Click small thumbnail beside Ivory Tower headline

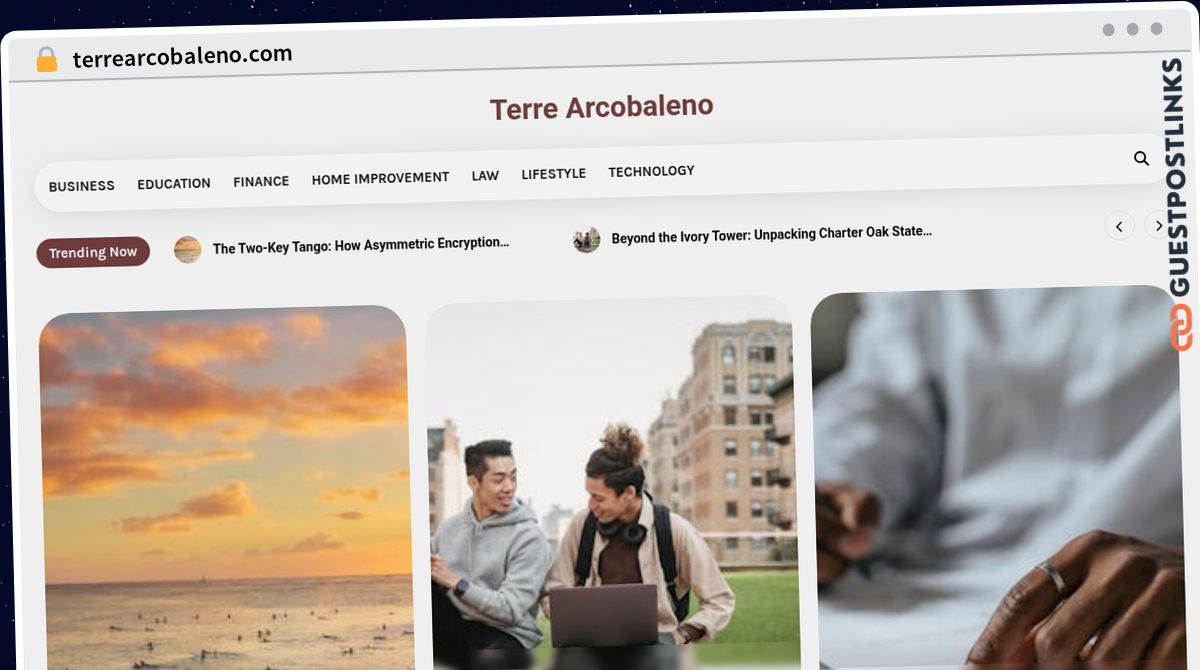pyautogui.click(x=587, y=239)
